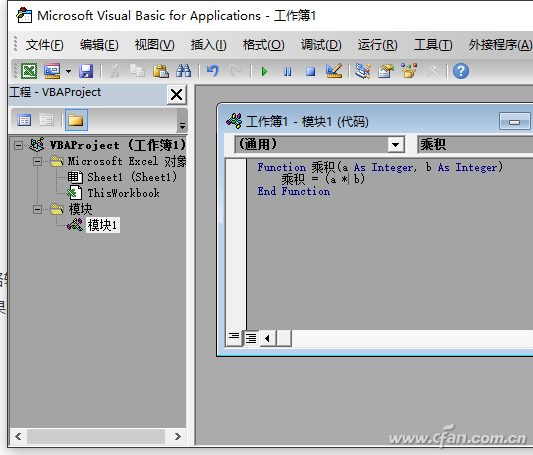Switch to Full Module View button

point(251,338)
